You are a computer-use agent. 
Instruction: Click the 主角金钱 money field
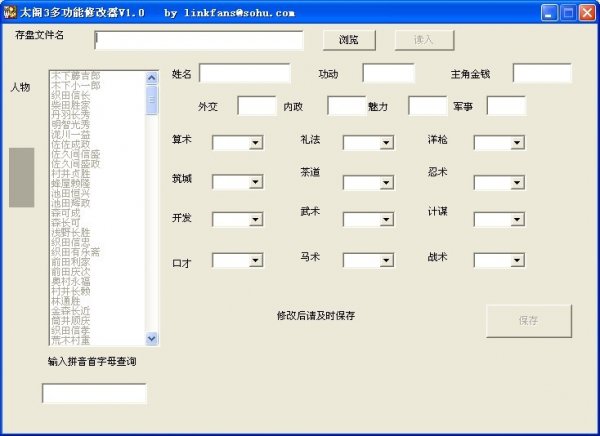[542, 73]
